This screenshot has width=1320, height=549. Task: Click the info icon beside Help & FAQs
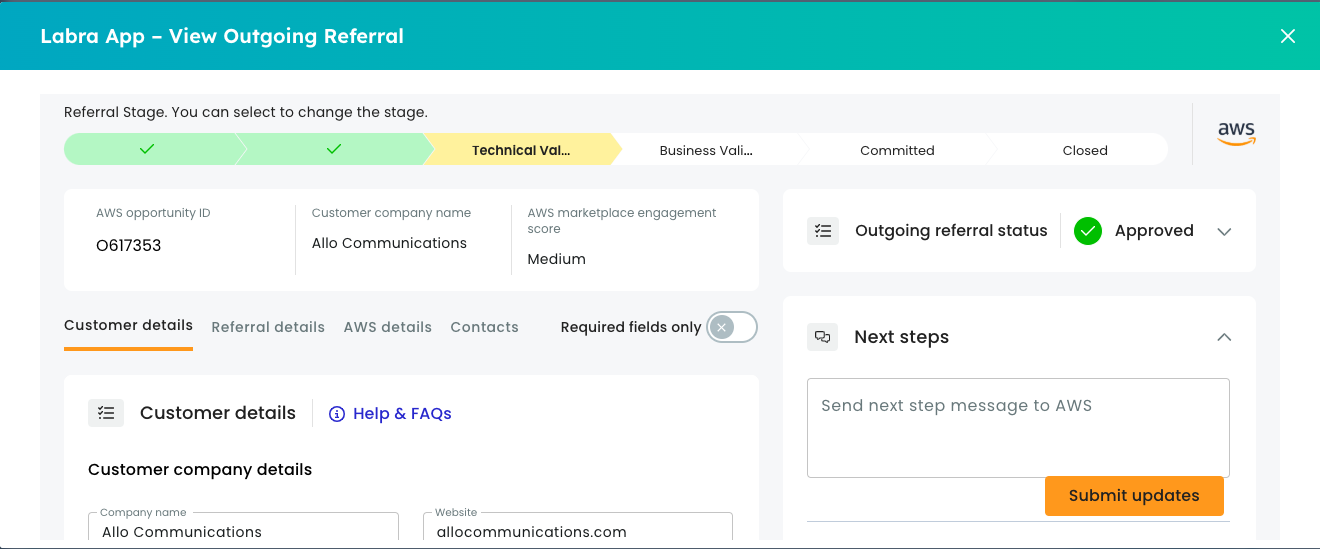(337, 414)
